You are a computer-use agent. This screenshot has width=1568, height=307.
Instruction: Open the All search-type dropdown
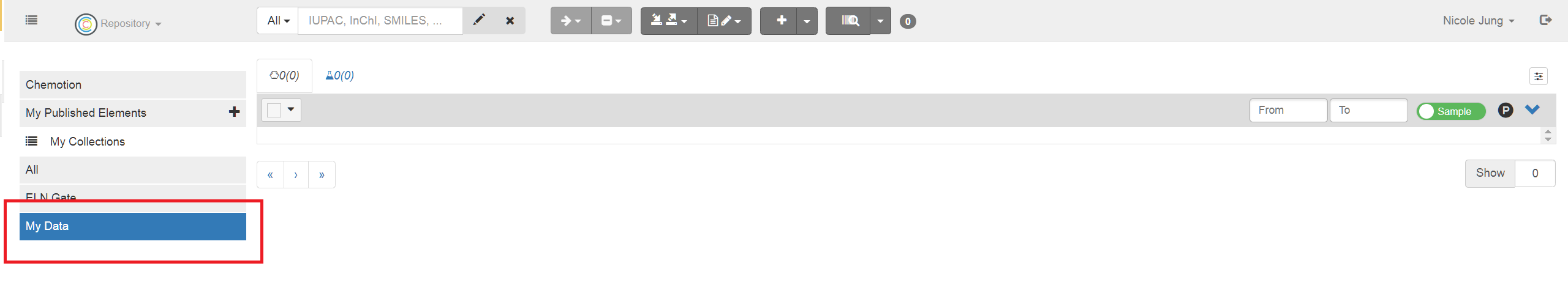pos(277,21)
